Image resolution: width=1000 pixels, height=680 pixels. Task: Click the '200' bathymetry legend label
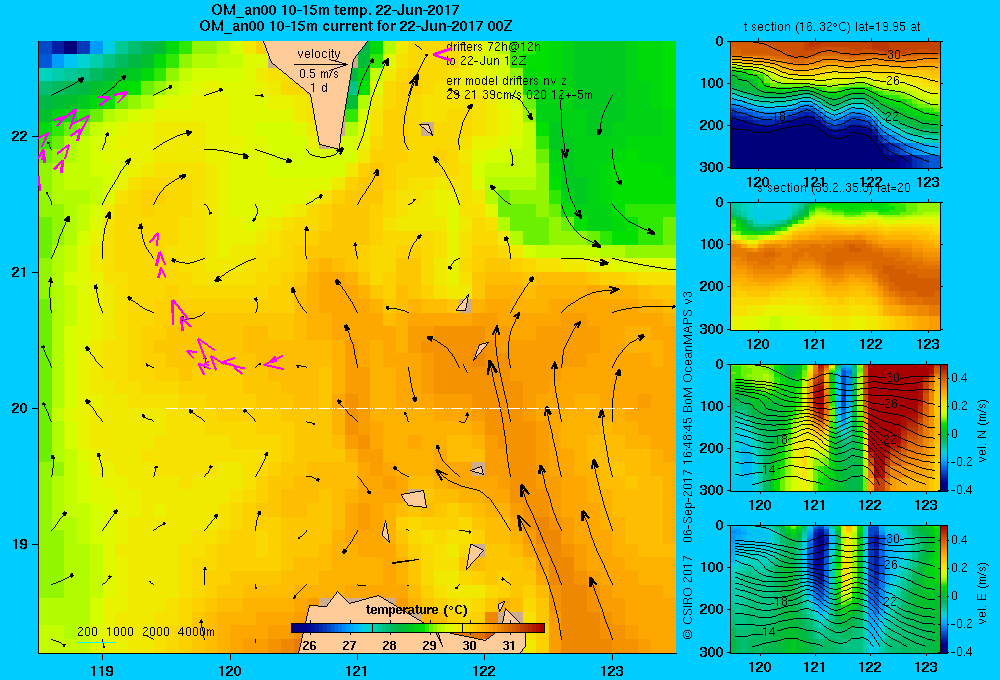87,632
